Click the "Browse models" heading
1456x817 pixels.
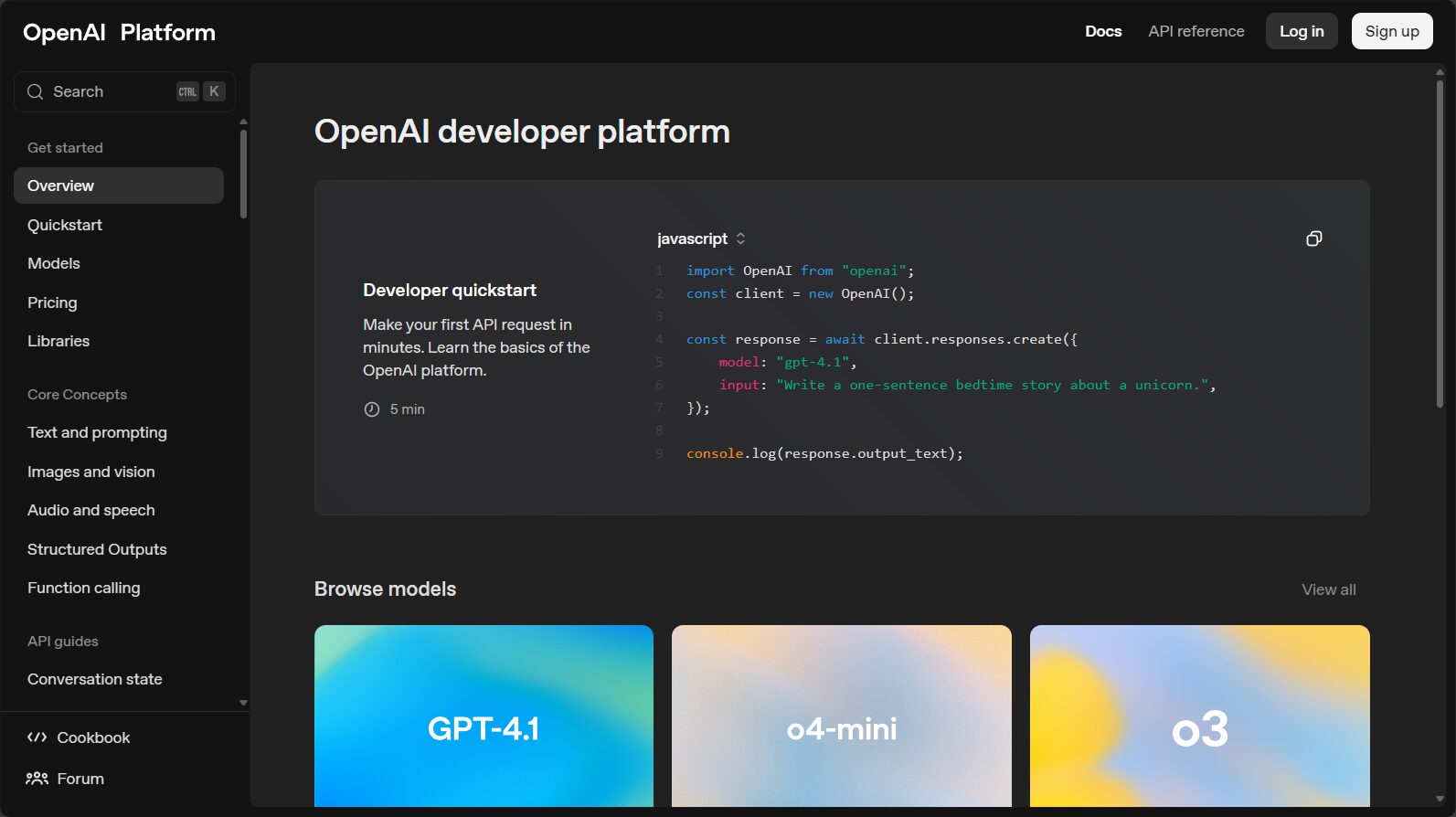click(385, 589)
